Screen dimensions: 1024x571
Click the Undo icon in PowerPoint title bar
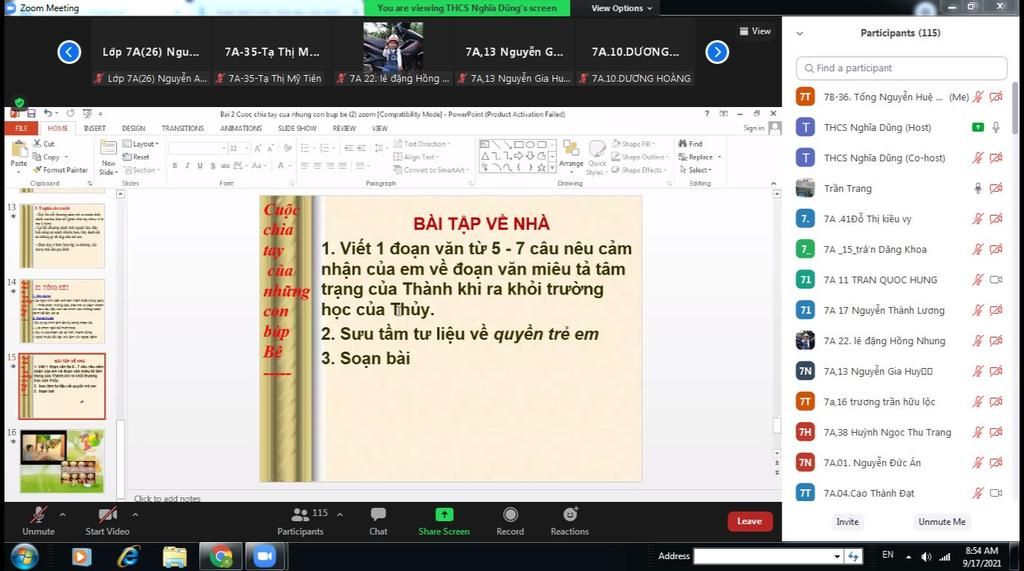[x=48, y=114]
